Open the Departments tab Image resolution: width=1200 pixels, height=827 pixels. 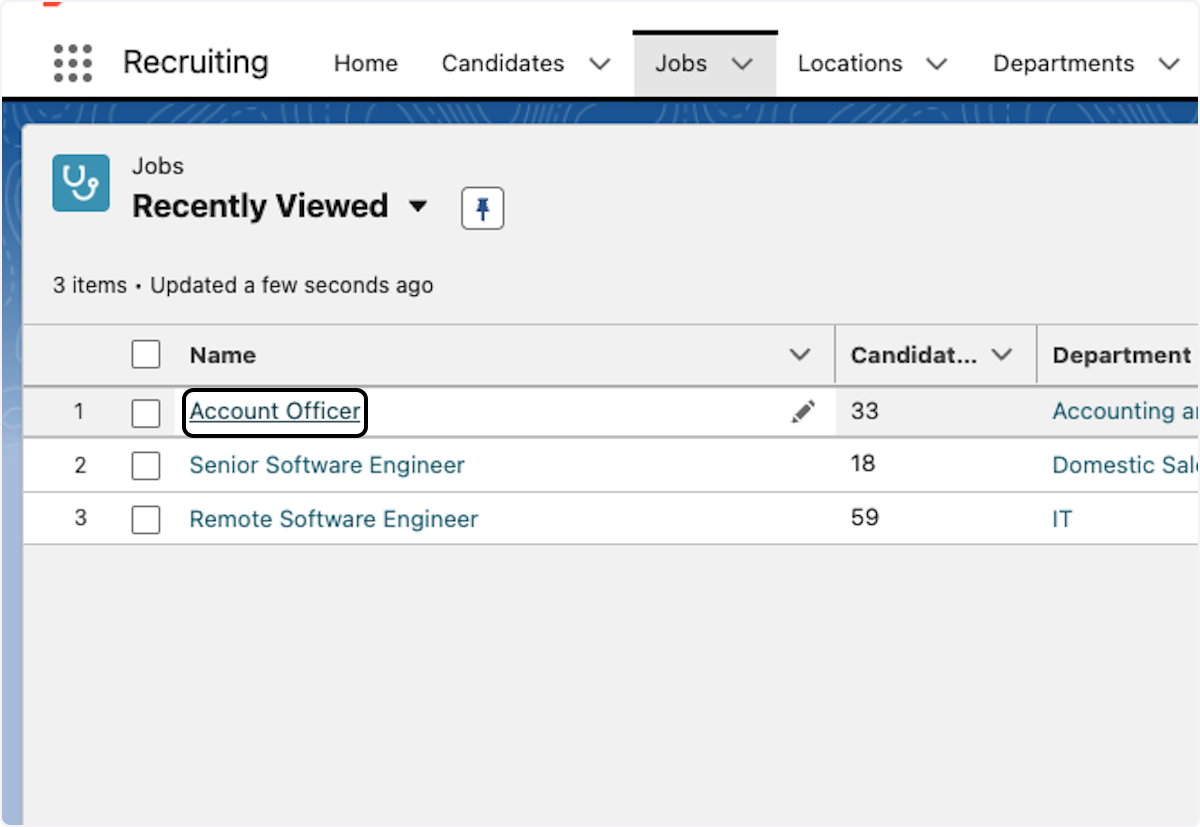pos(1063,63)
